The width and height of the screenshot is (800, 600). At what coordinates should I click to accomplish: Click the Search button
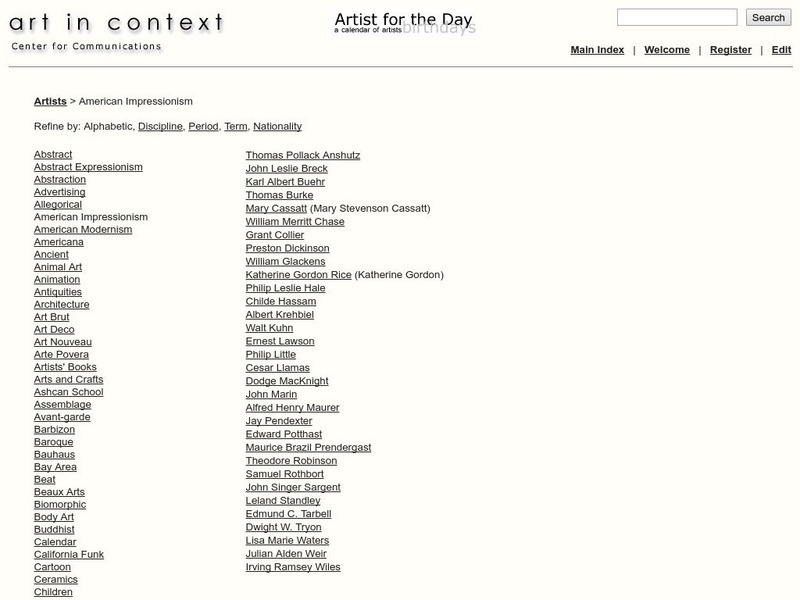point(768,17)
